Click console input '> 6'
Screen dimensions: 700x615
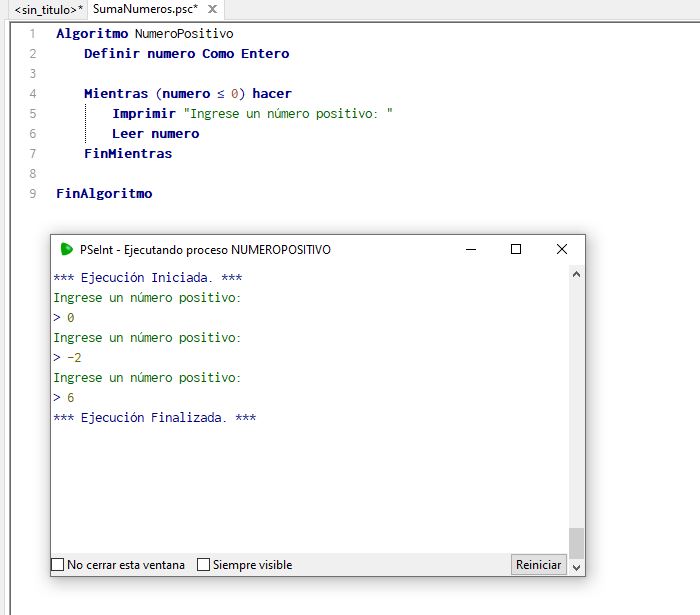pyautogui.click(x=64, y=398)
